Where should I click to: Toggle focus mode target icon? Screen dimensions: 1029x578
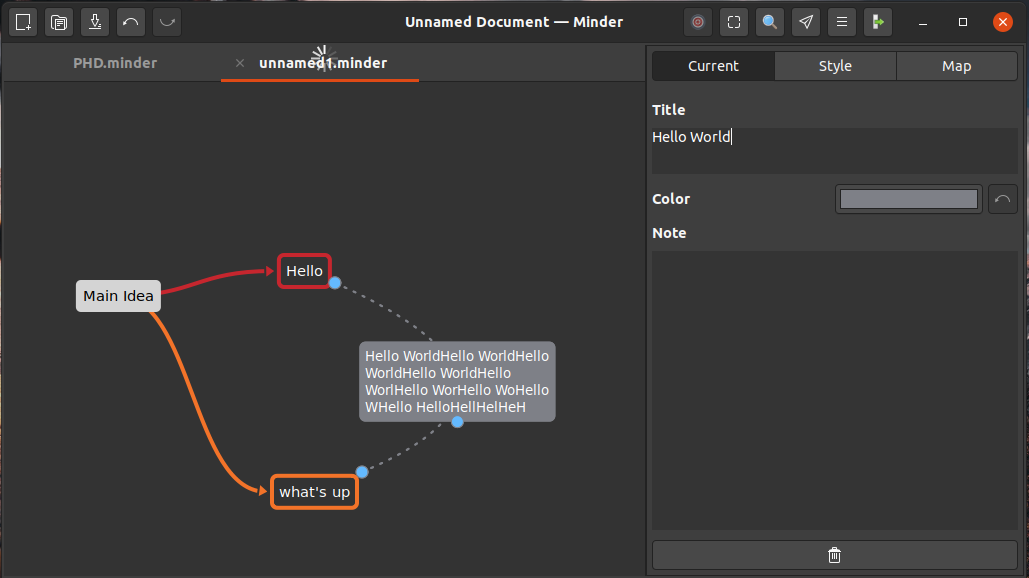698,22
